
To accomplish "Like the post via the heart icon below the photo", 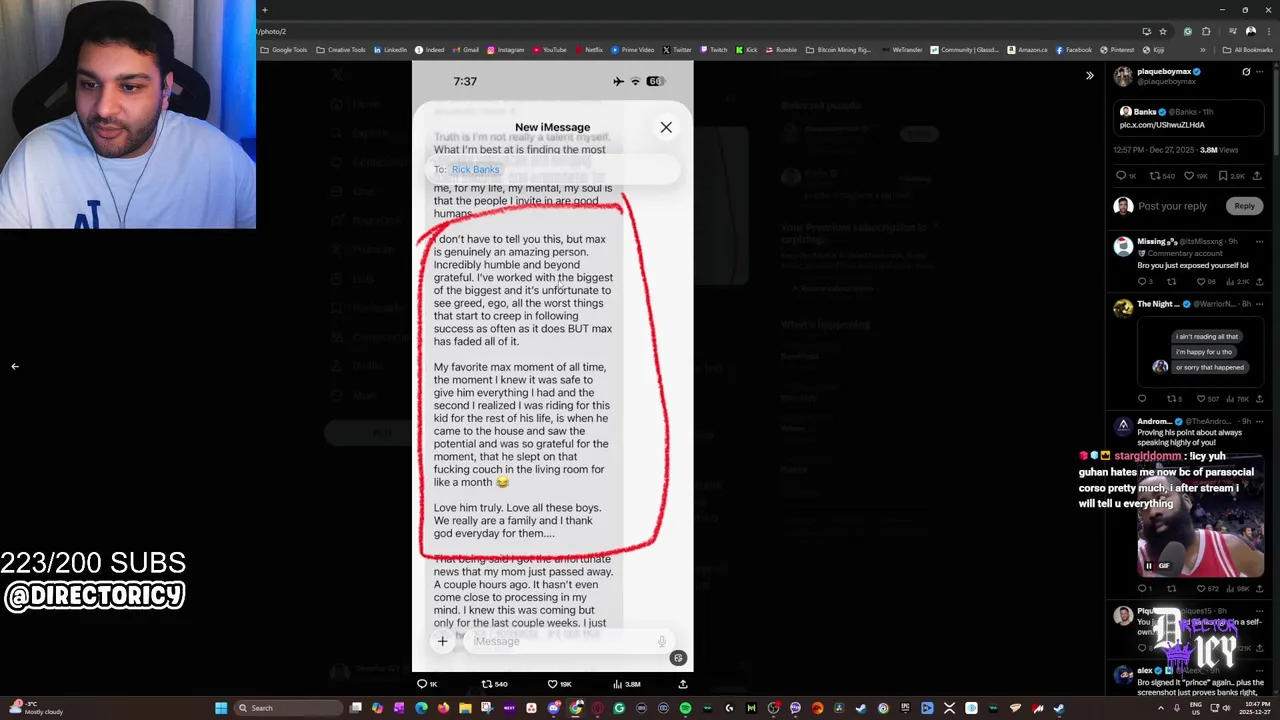I will pyautogui.click(x=559, y=684).
